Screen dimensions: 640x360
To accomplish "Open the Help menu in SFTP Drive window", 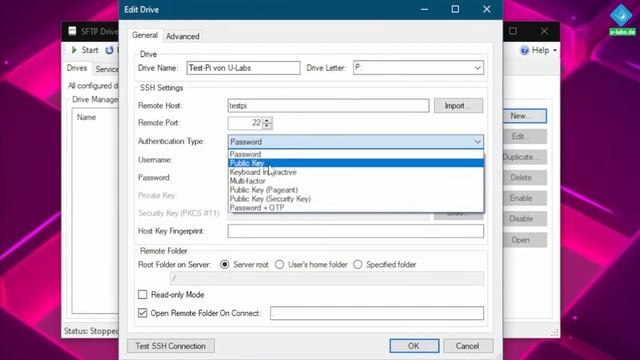I will click(539, 50).
